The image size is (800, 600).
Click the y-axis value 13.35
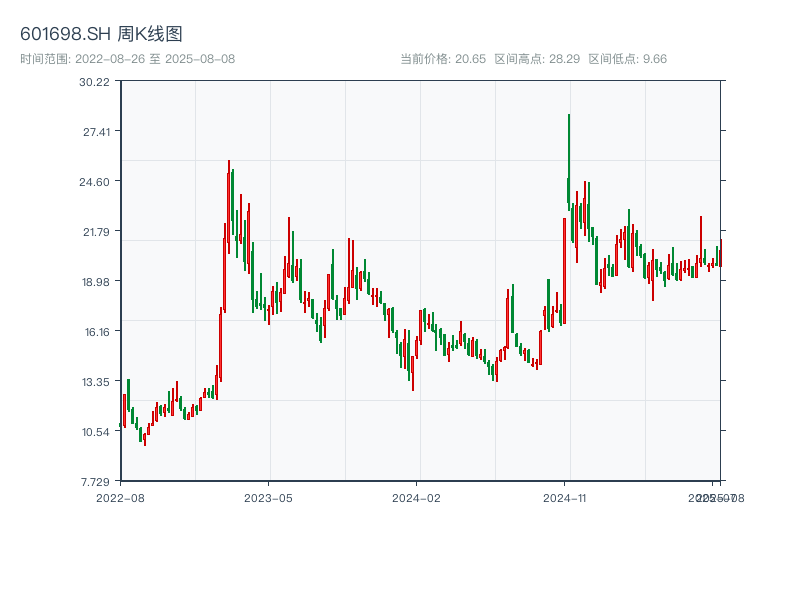[x=96, y=382]
